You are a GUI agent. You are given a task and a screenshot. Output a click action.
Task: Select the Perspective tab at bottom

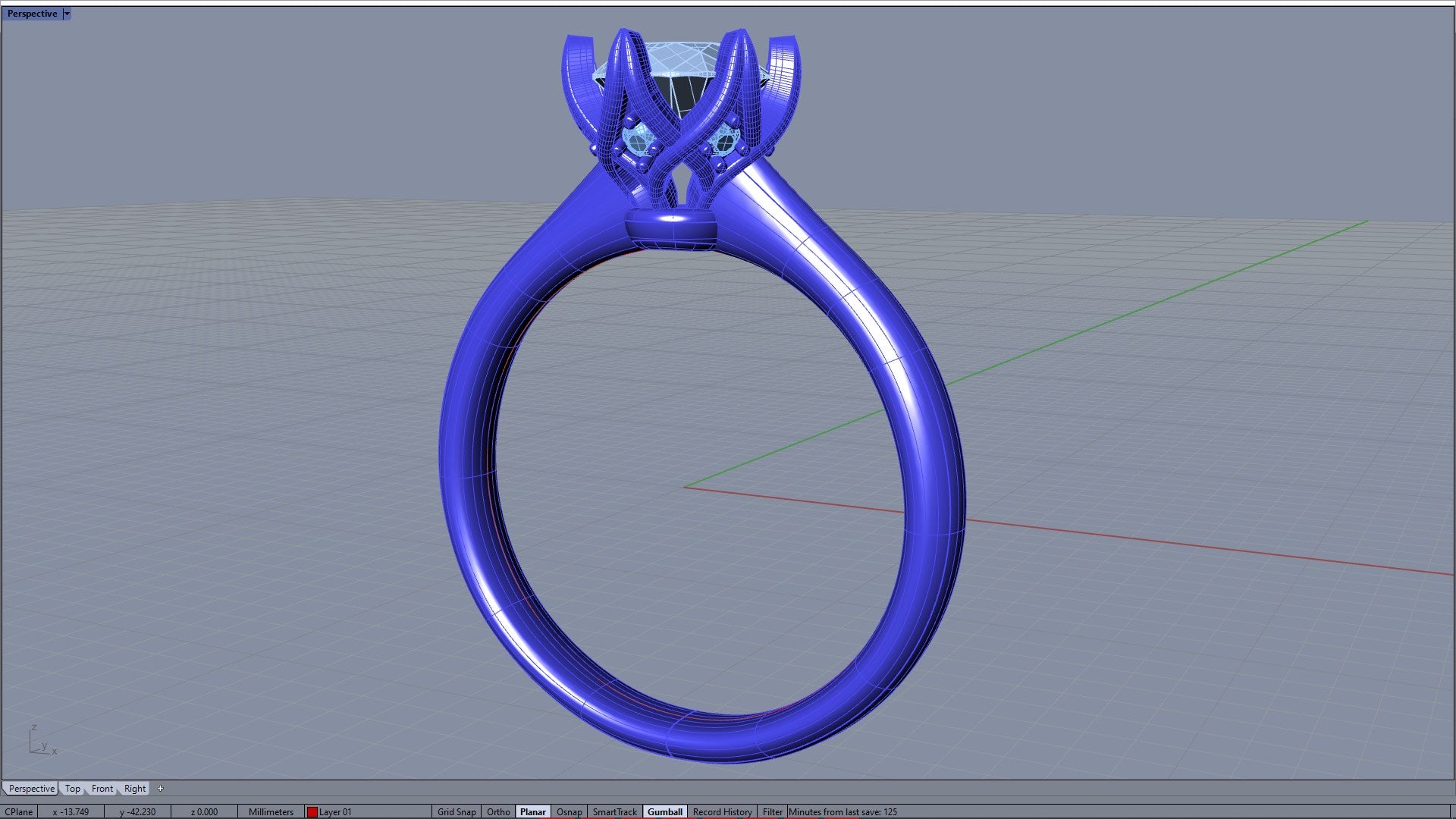(32, 789)
